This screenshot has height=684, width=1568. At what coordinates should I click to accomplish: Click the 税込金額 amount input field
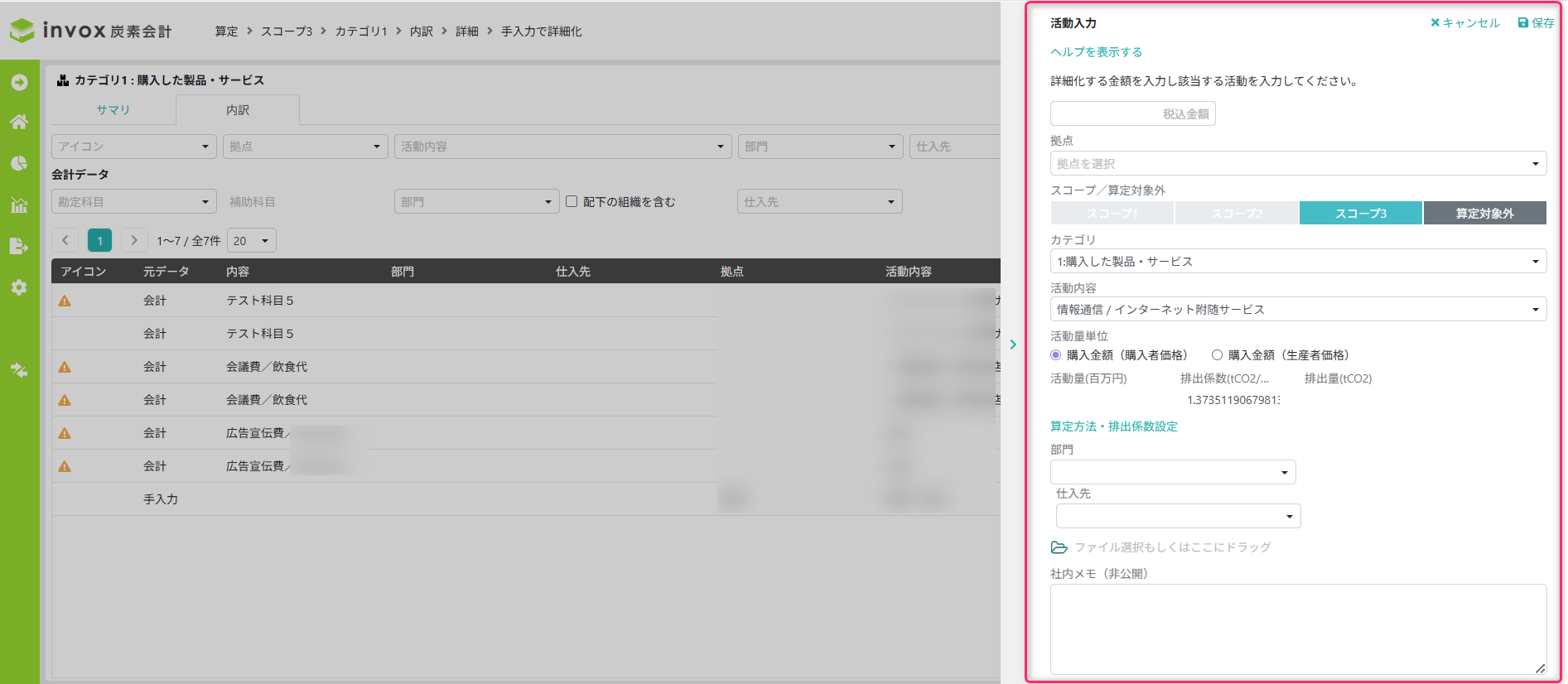point(1132,114)
